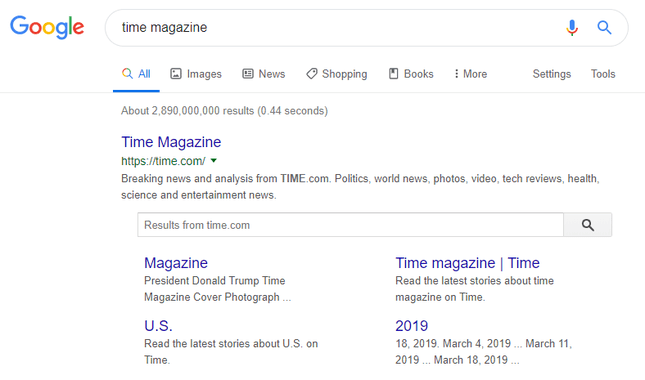Switch to the News tab

tap(264, 74)
